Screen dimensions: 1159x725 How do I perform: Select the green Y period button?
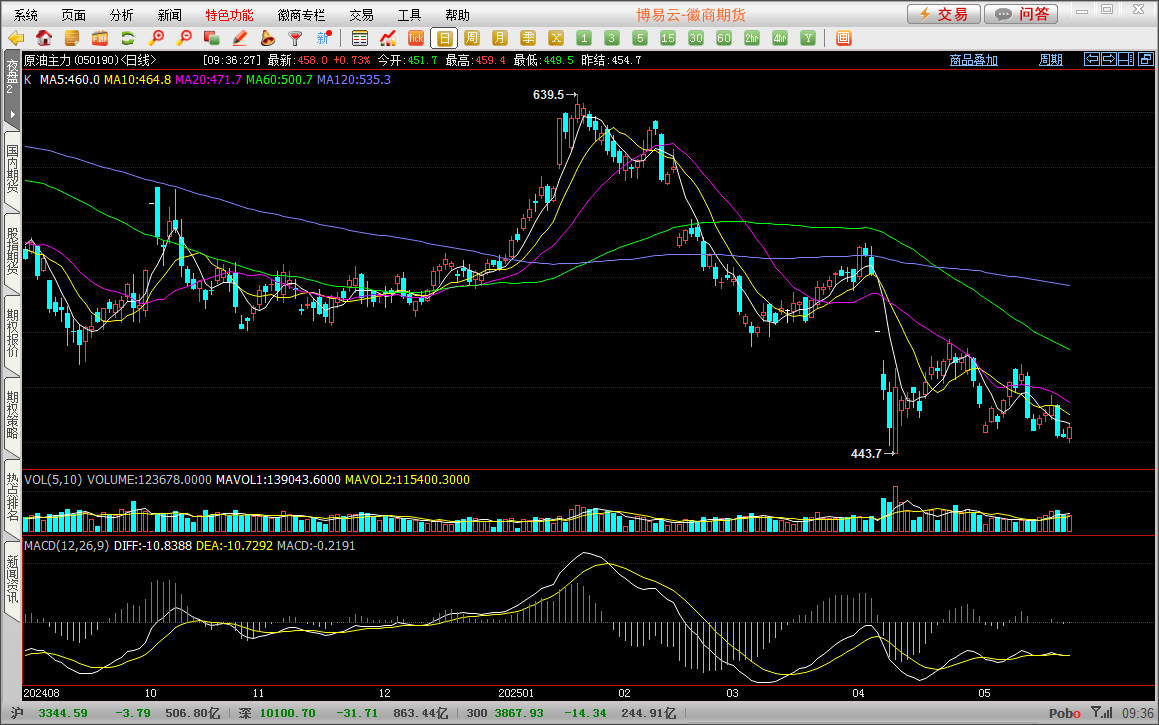pyautogui.click(x=808, y=38)
